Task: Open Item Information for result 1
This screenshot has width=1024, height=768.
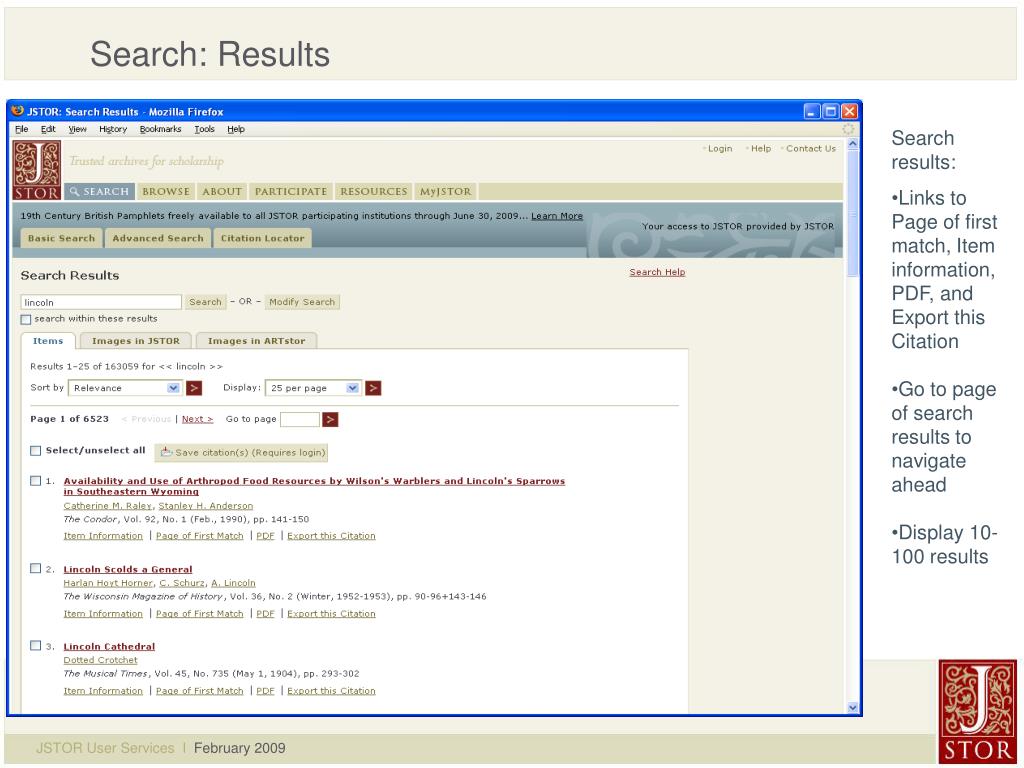Action: 103,536
